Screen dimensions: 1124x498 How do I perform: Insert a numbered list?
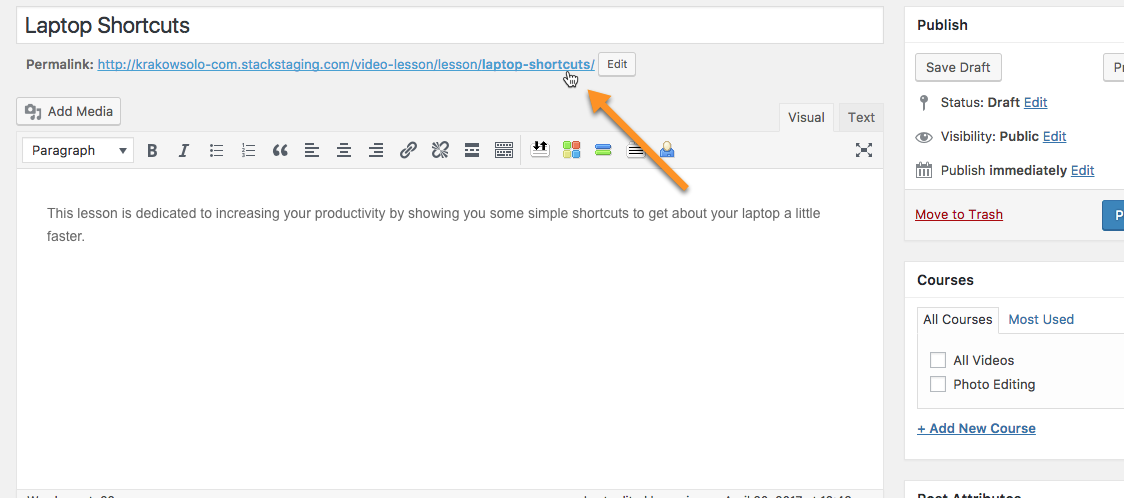249,150
